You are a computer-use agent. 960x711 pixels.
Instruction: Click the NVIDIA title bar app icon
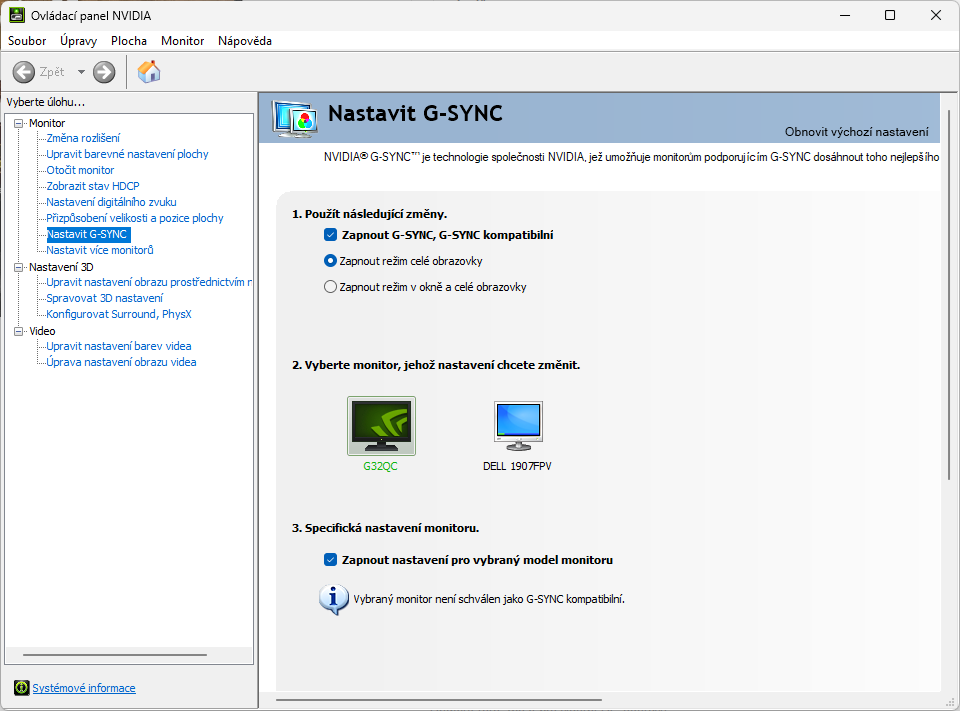[x=17, y=15]
